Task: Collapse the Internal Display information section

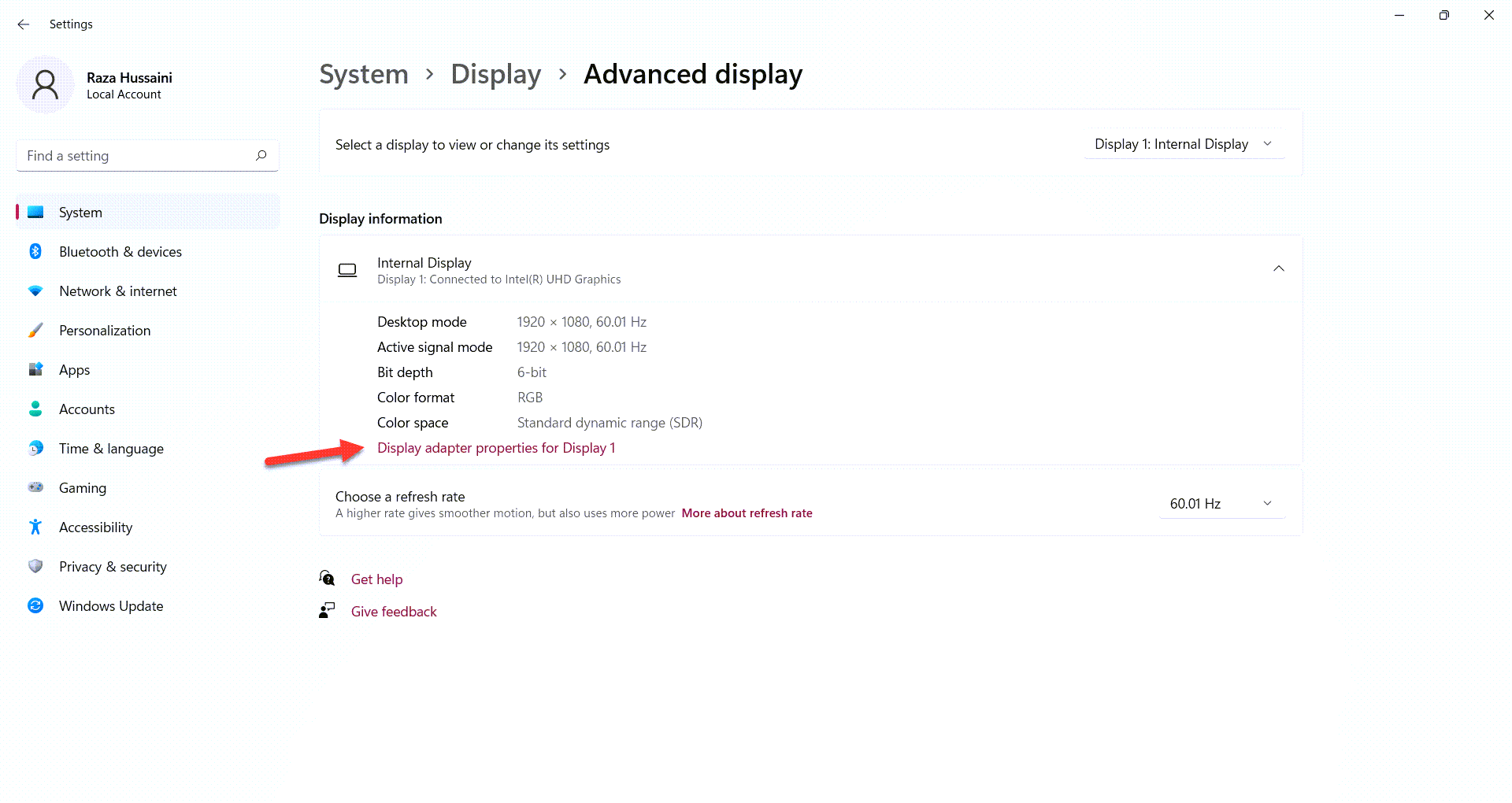Action: [x=1278, y=269]
